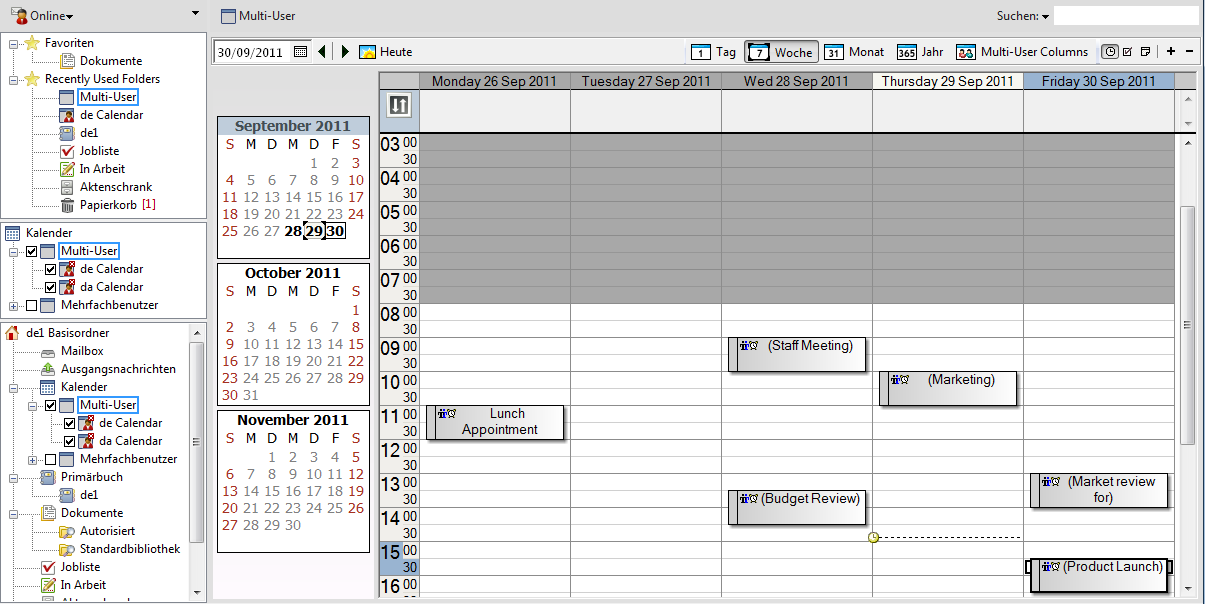1205x604 pixels.
Task: Collapse the Primärbuch node
Action: (x=14, y=477)
